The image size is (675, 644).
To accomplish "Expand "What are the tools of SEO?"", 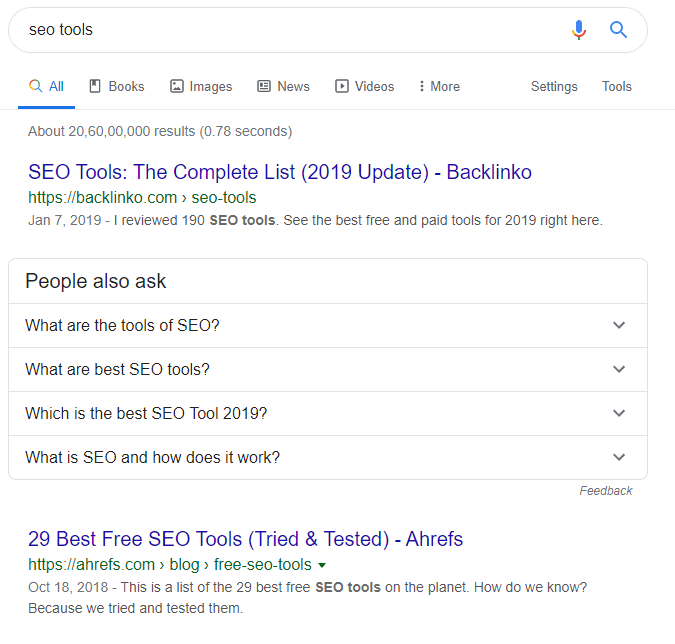I will click(619, 325).
